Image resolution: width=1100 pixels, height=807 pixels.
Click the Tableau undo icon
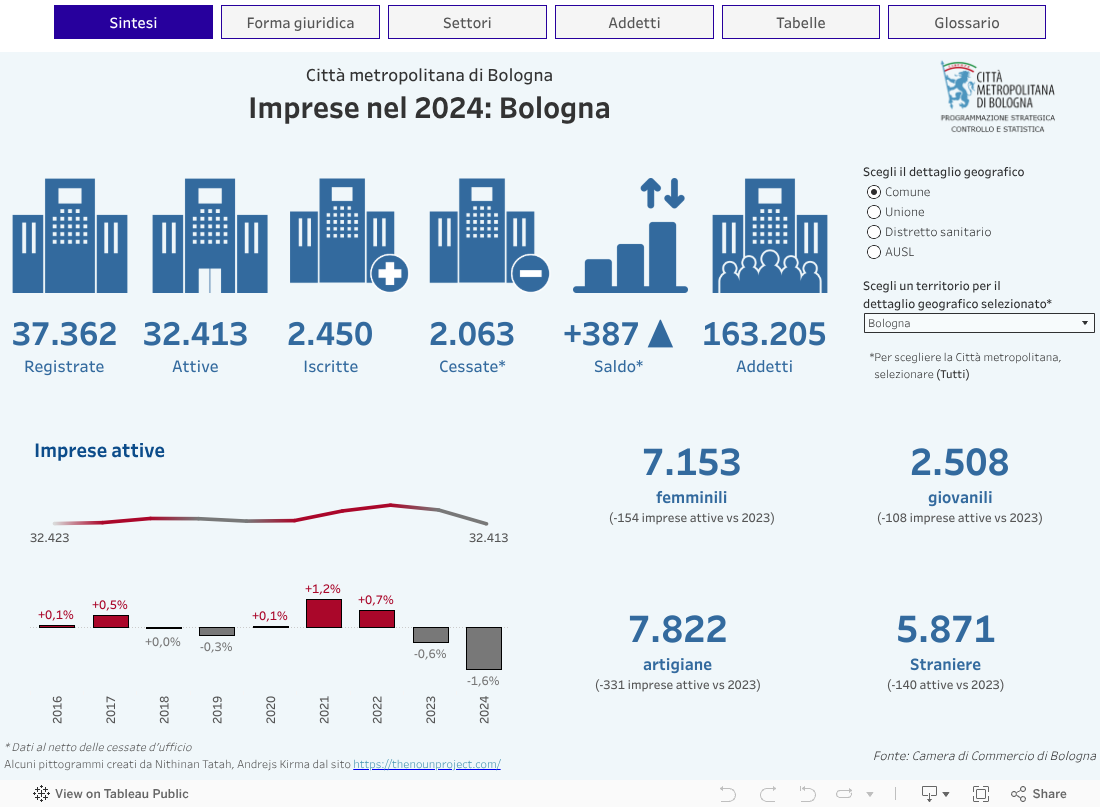coord(728,794)
